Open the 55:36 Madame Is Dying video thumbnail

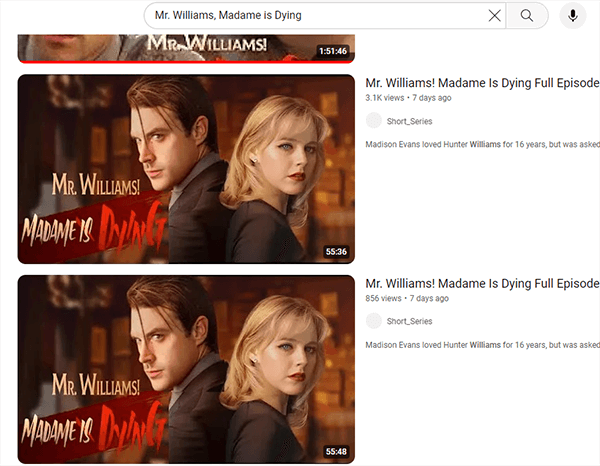coord(186,169)
